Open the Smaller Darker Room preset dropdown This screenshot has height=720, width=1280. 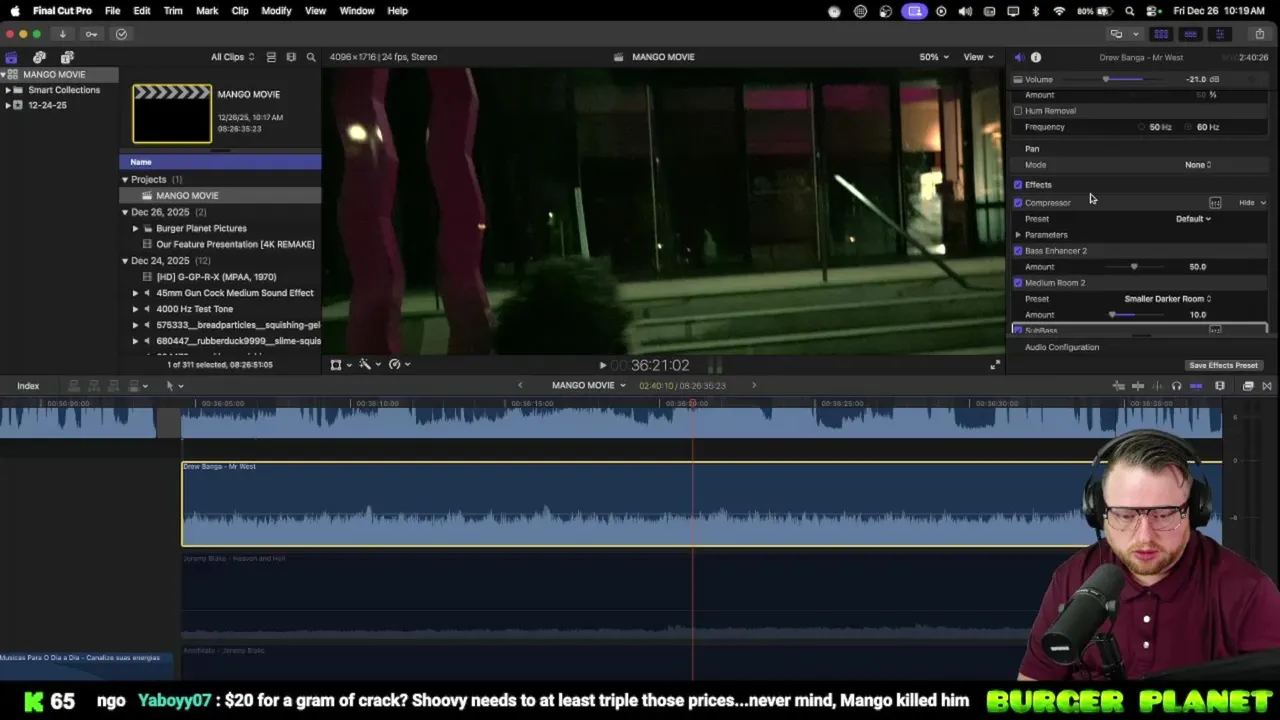click(1167, 299)
